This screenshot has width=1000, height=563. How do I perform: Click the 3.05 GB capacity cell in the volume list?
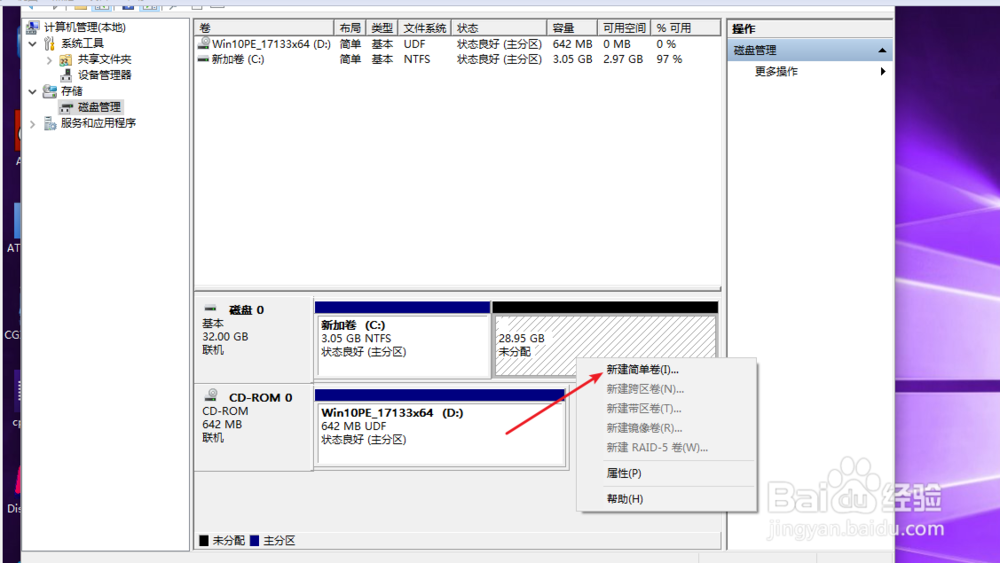[x=573, y=59]
